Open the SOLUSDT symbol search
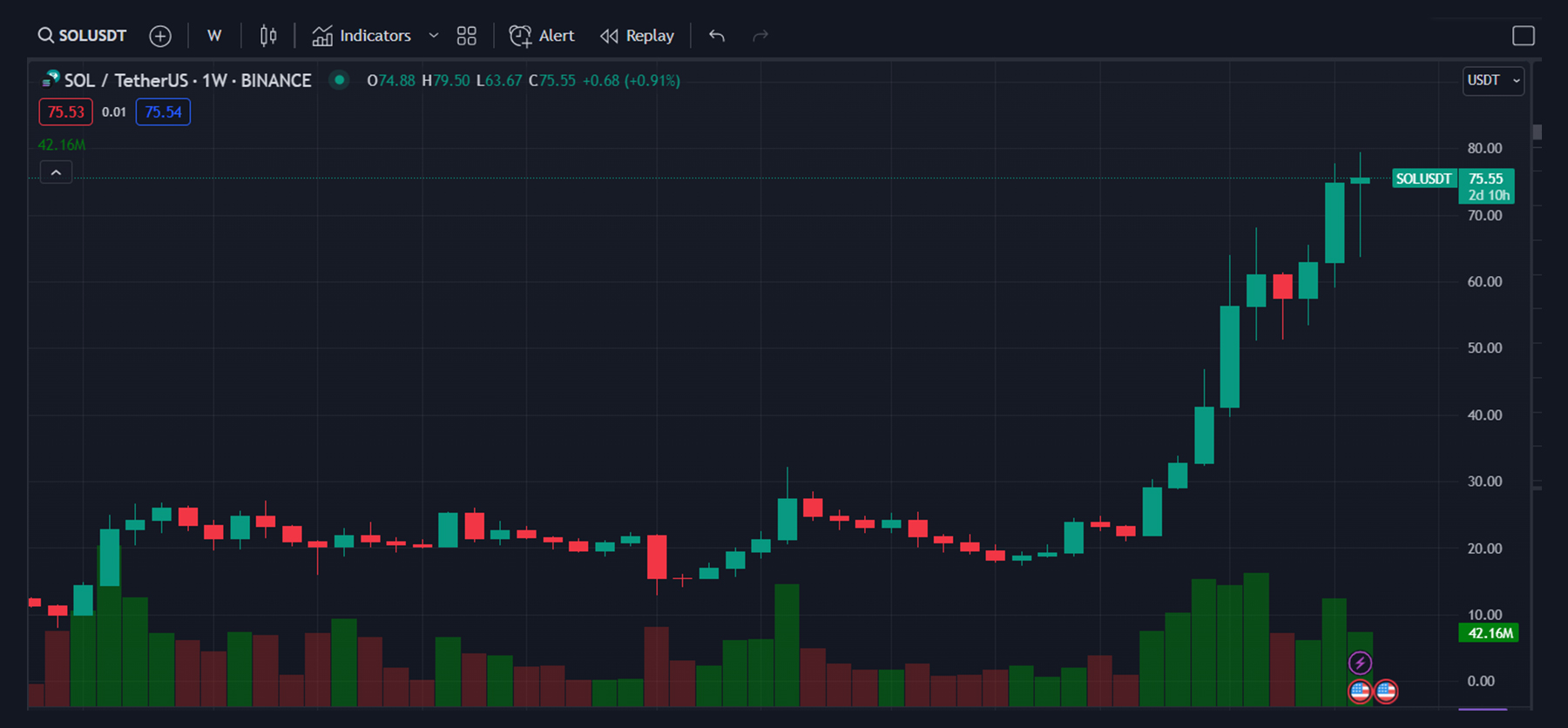The image size is (1568, 728). pyautogui.click(x=82, y=36)
